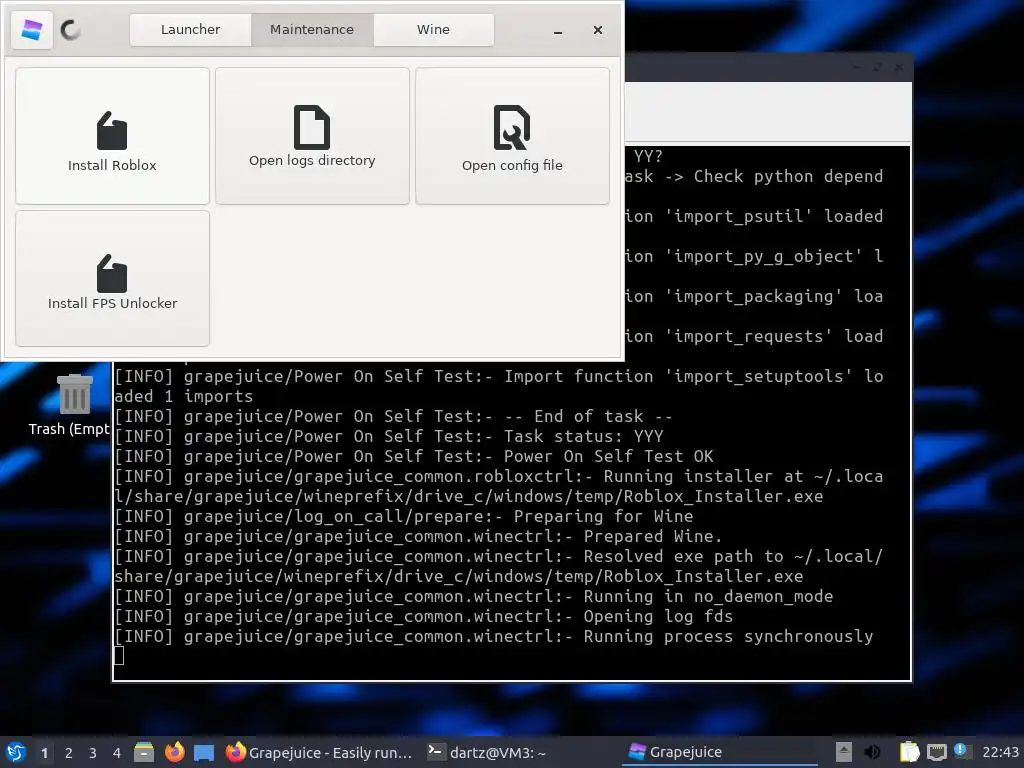Switch to workspace 2 in taskbar
Image resolution: width=1024 pixels, height=768 pixels.
[x=69, y=753]
